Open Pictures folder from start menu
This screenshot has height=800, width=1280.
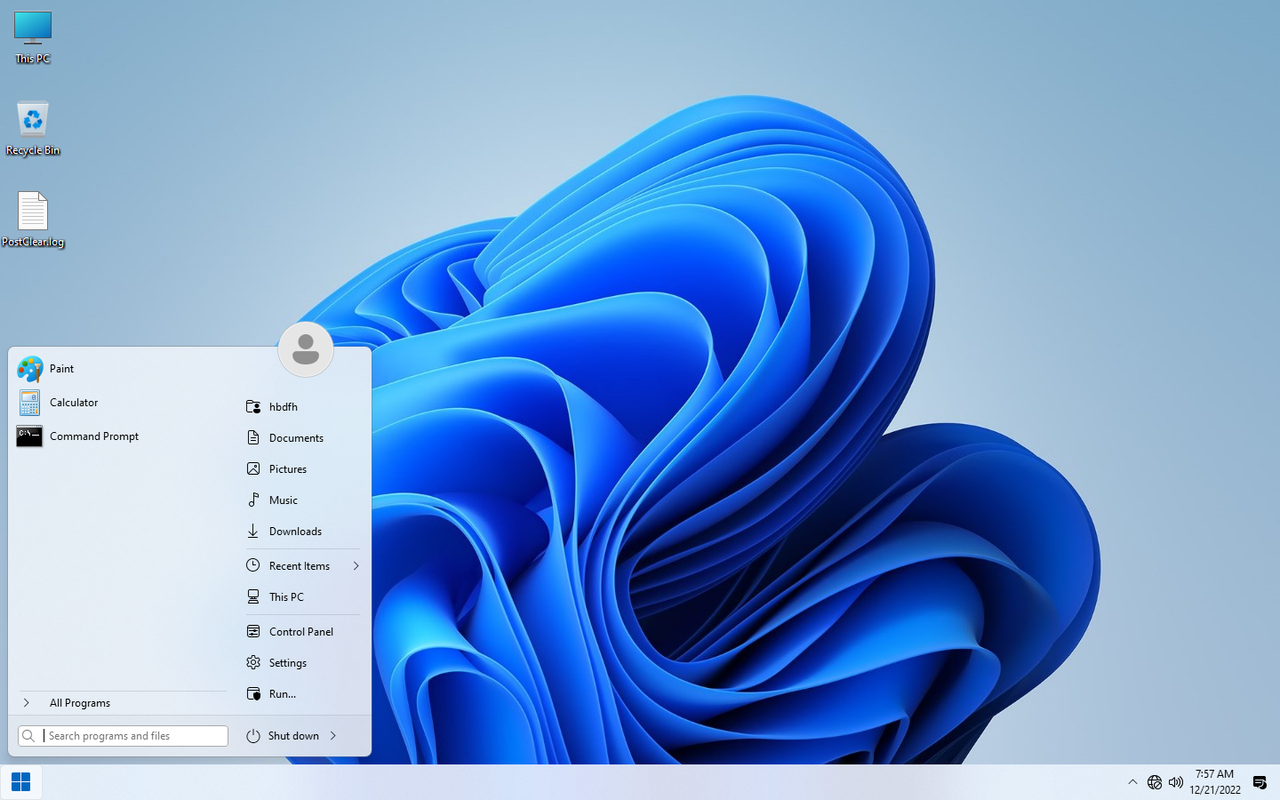[x=302, y=469]
